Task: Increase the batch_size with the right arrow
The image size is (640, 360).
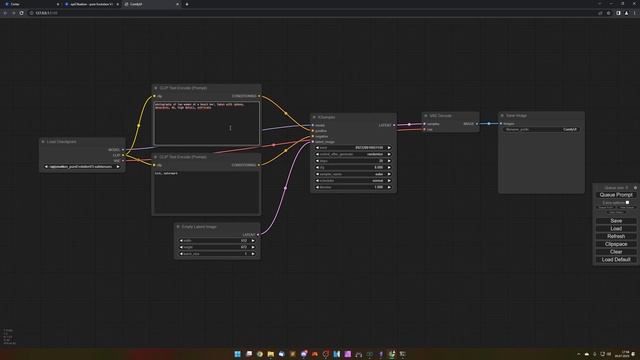Action: (x=253, y=254)
